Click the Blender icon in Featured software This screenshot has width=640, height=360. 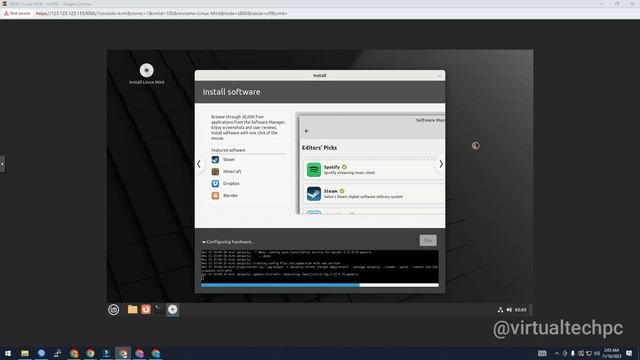point(215,196)
